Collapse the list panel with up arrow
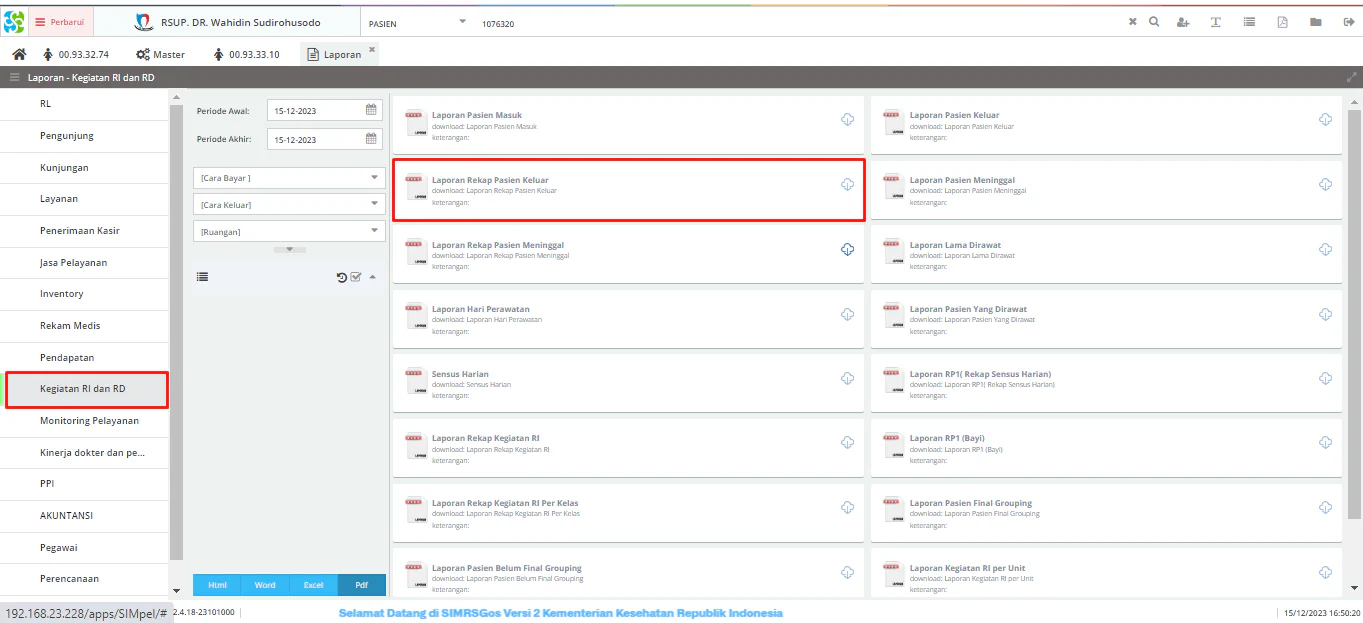This screenshot has width=1363, height=623. click(373, 277)
